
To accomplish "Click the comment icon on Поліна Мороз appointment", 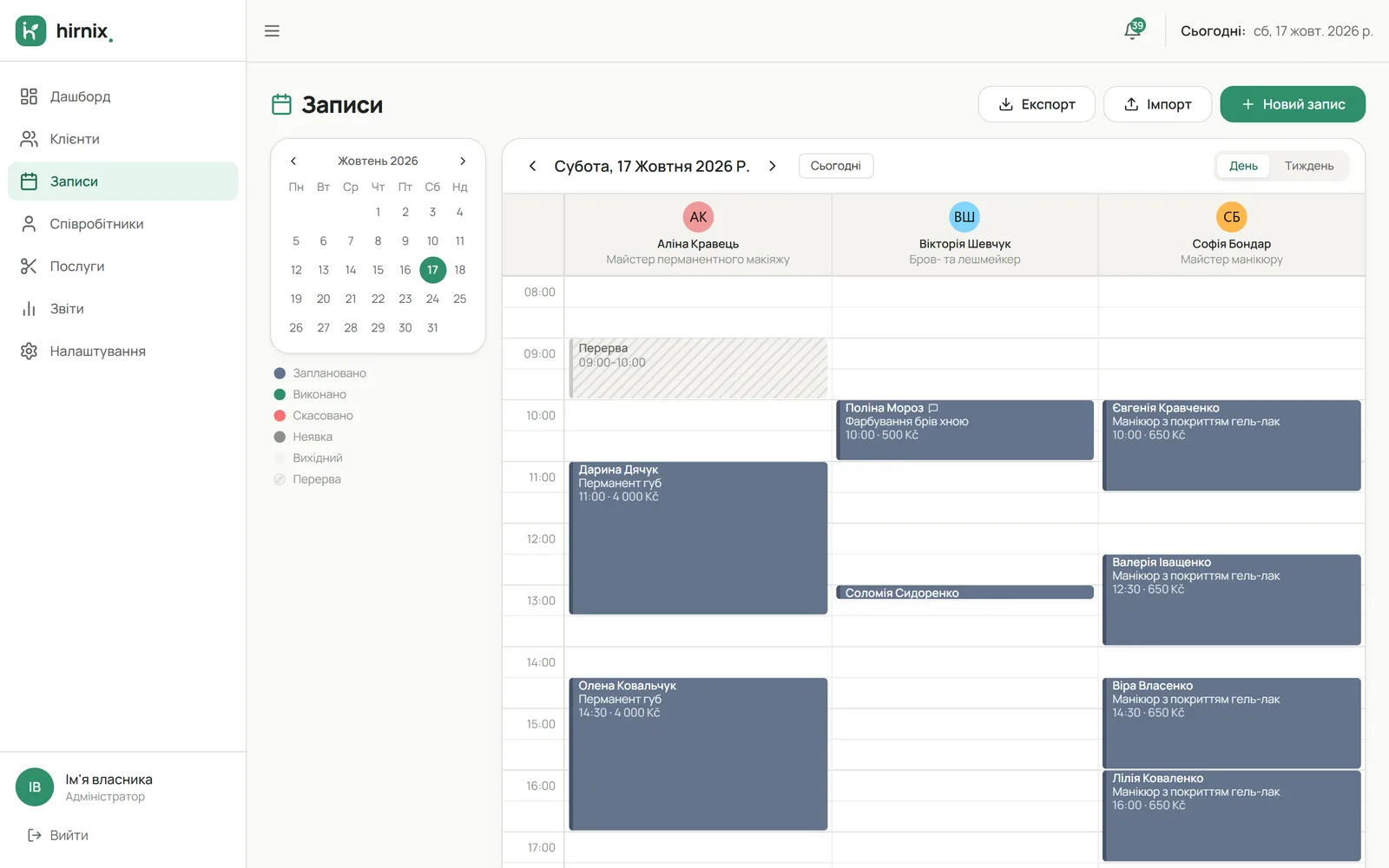I will [933, 408].
